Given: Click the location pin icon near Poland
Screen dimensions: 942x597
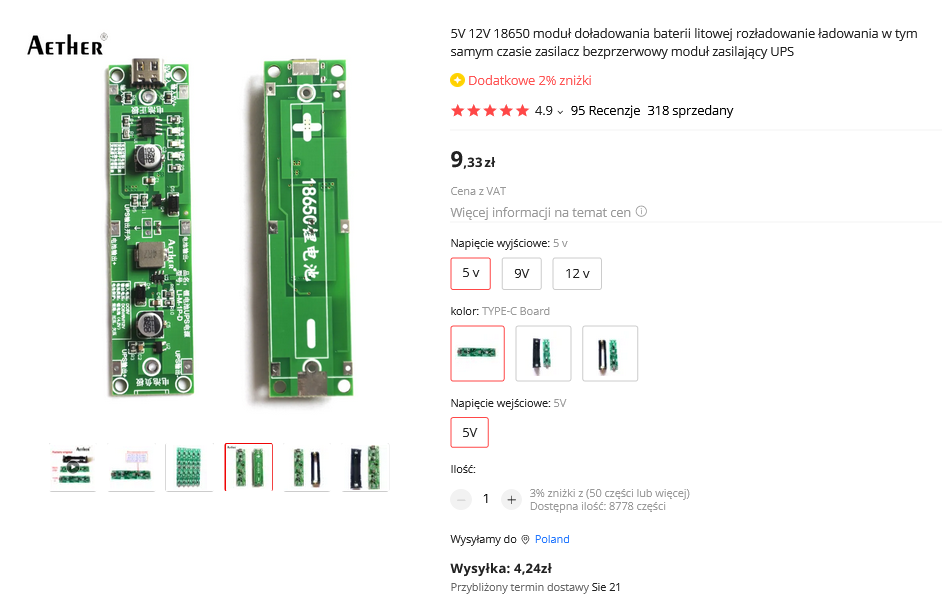Looking at the screenshot, I should tap(525, 540).
